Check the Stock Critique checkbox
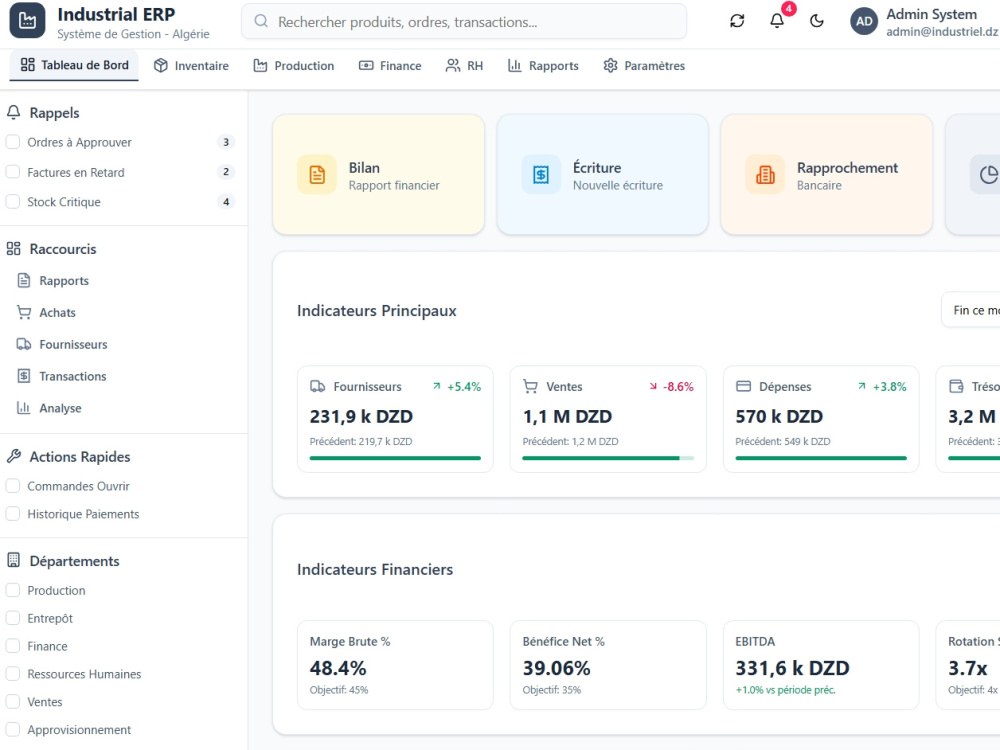The height and width of the screenshot is (750, 1000). [13, 201]
